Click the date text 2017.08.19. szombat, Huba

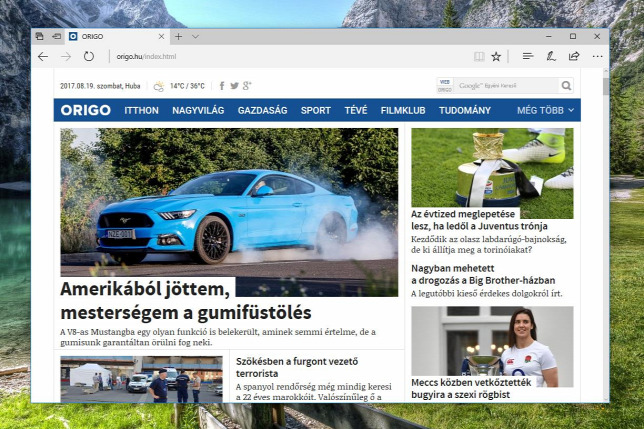(x=100, y=86)
